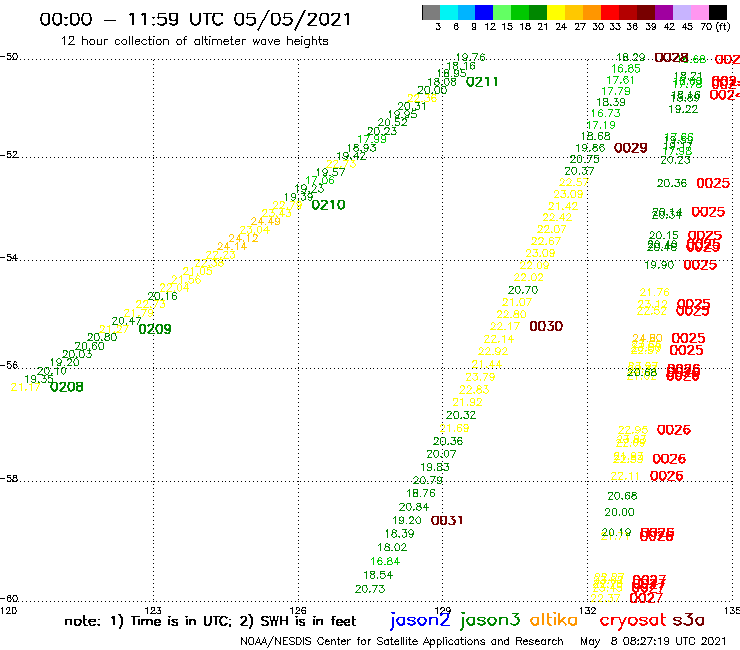Viewport: 740px width, 650px height.
Task: Select the 's3a' satellite legend label
Action: coord(689,620)
